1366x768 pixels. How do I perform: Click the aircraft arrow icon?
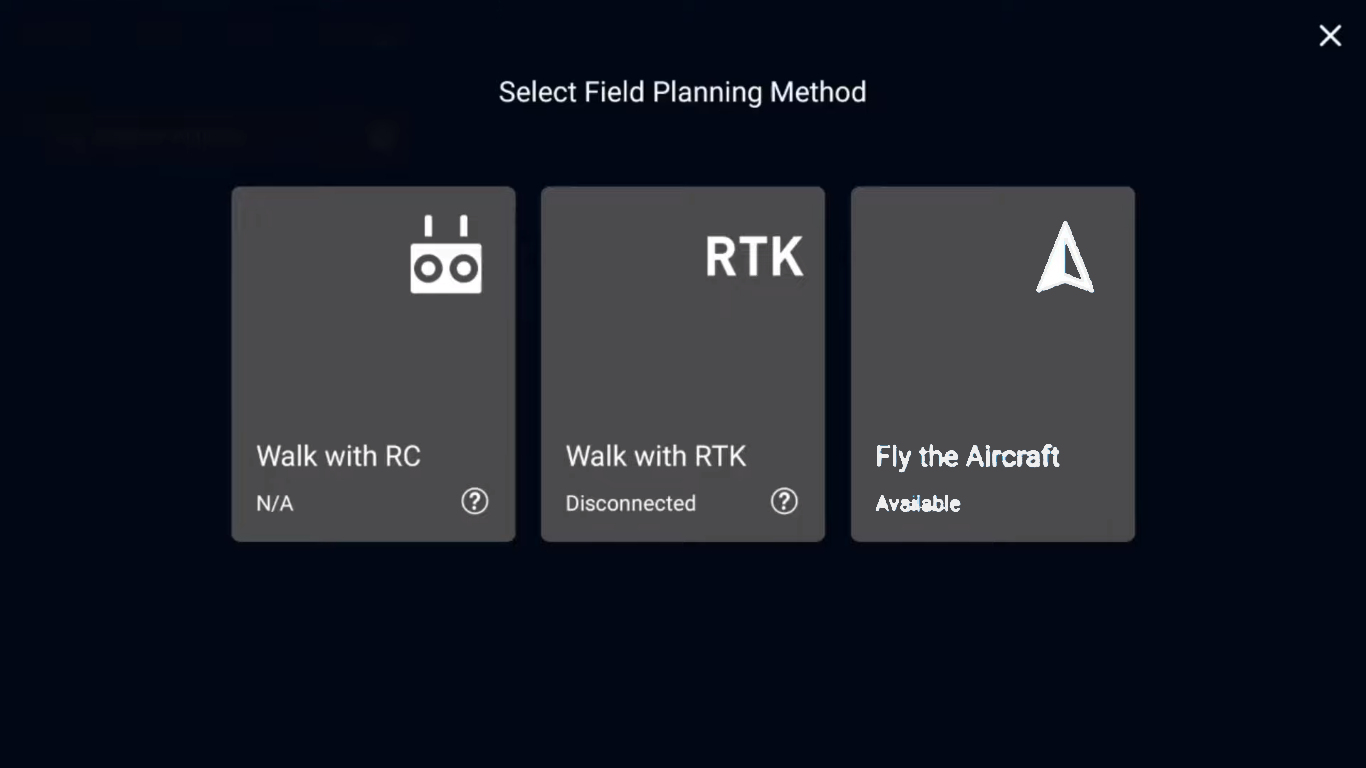click(x=1065, y=258)
